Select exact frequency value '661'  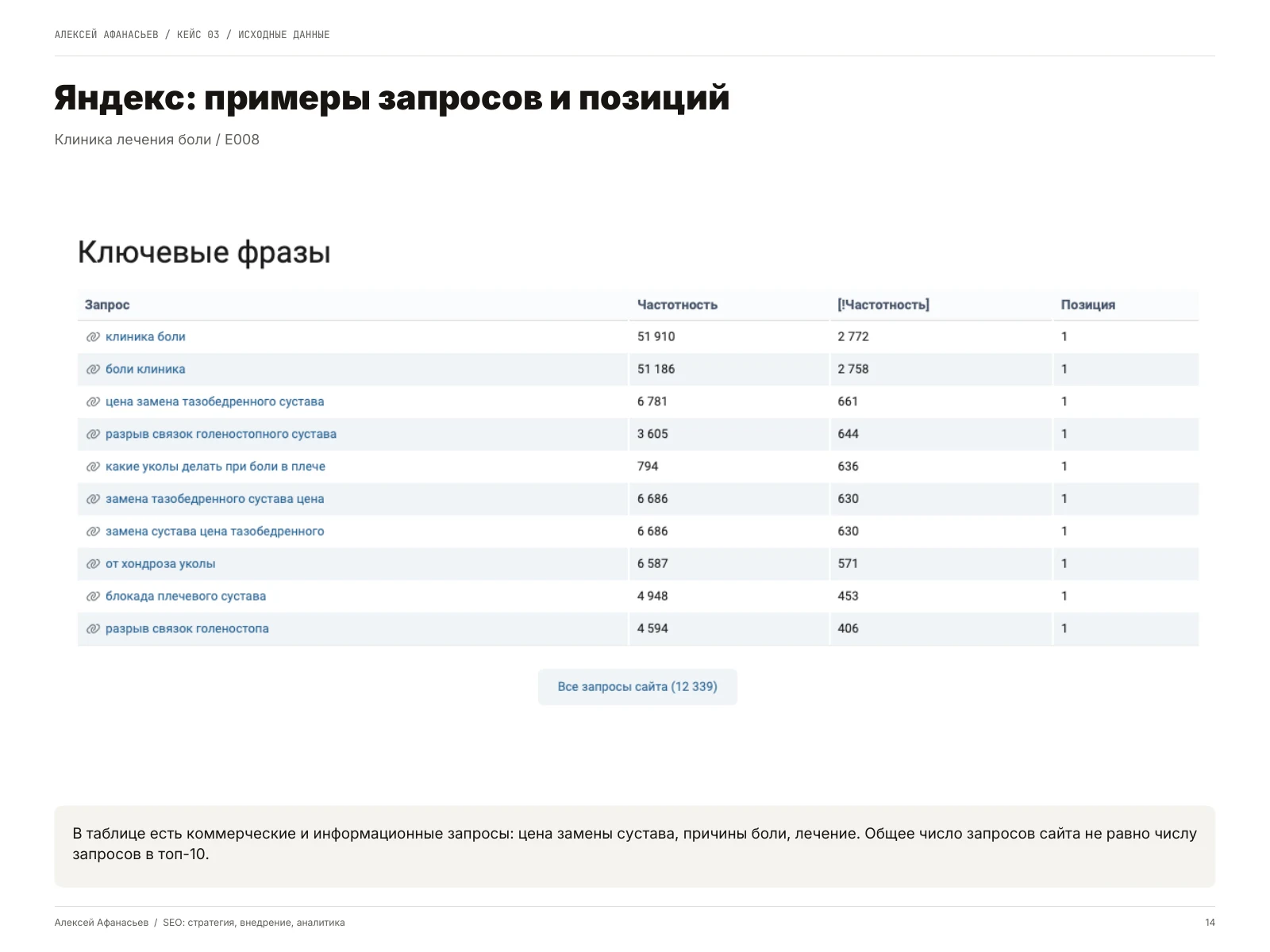click(848, 401)
